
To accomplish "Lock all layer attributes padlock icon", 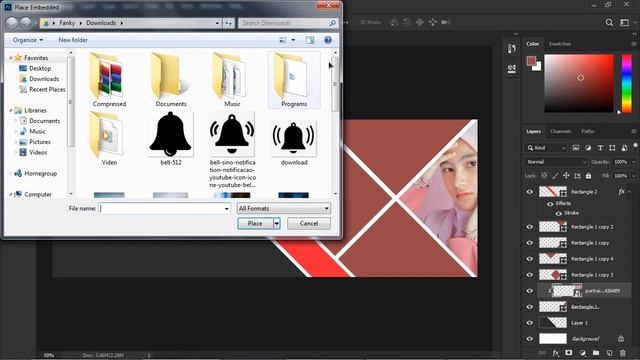I will click(x=588, y=176).
